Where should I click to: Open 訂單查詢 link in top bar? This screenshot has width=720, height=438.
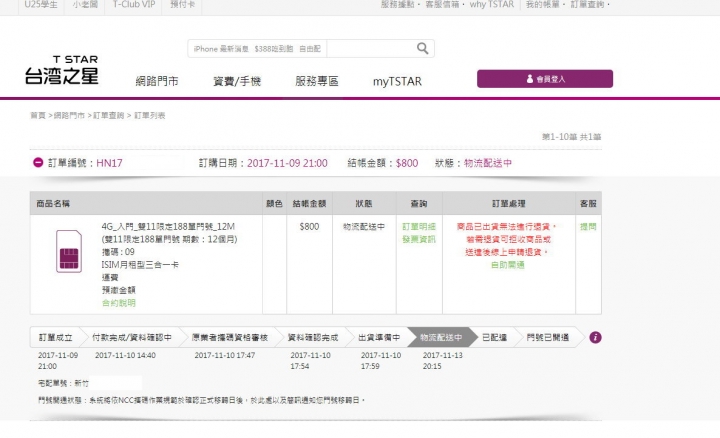click(587, 5)
